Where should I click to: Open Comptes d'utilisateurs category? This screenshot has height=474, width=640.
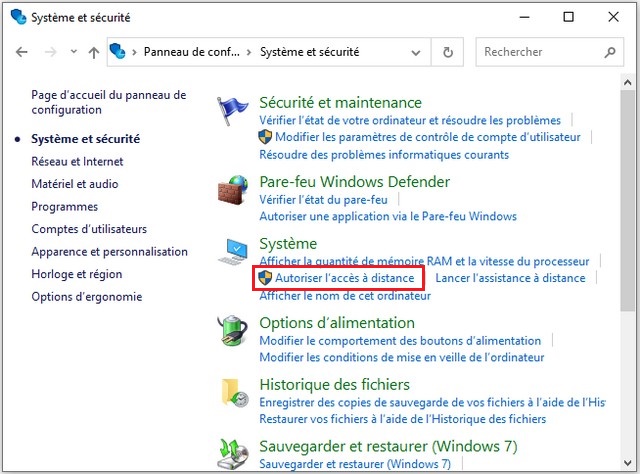point(89,229)
